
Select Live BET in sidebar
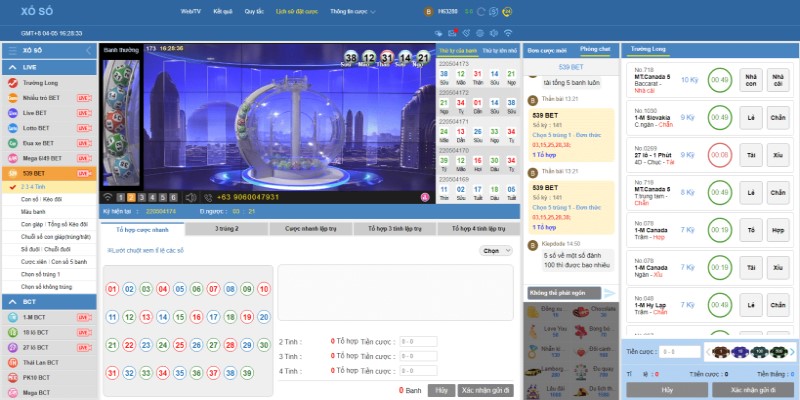49,113
